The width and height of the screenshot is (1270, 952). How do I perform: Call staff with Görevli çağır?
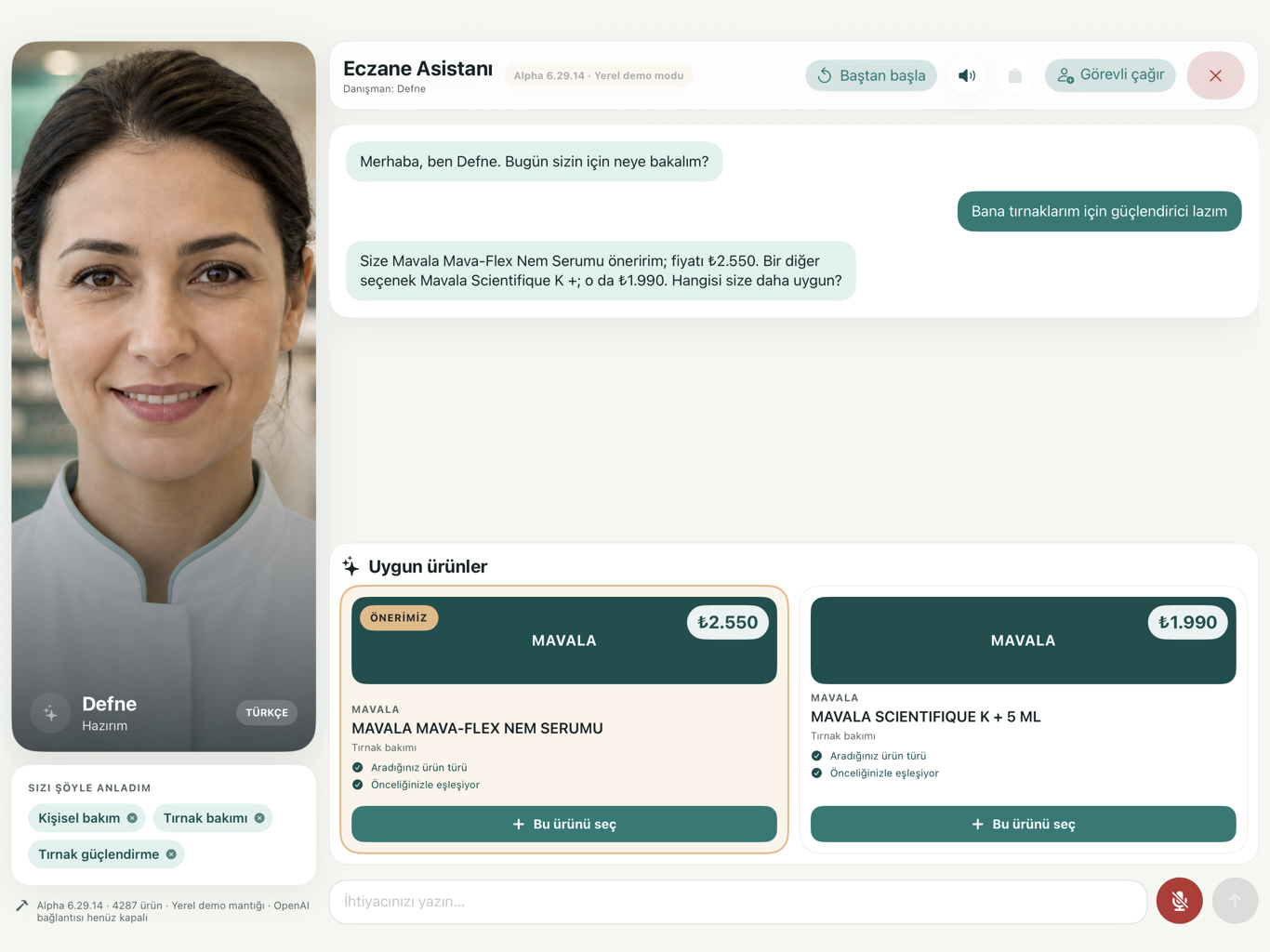click(1110, 75)
